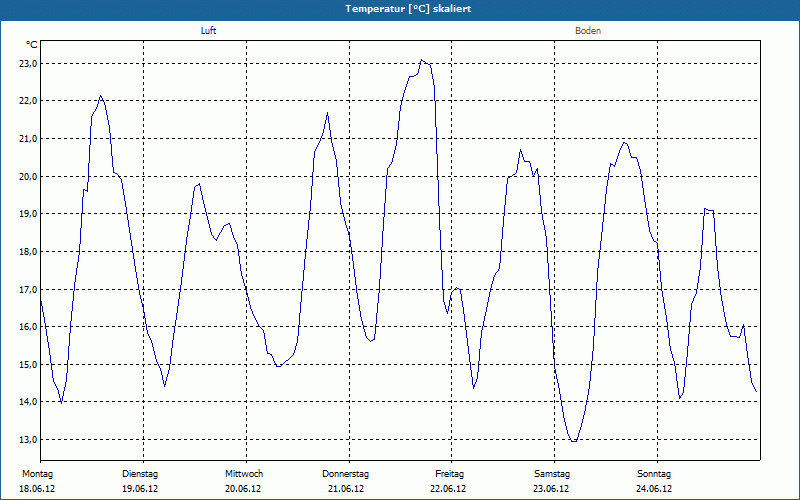Screen dimensions: 800x500
Task: Click the 18,0 axis value
Action: (x=28, y=252)
